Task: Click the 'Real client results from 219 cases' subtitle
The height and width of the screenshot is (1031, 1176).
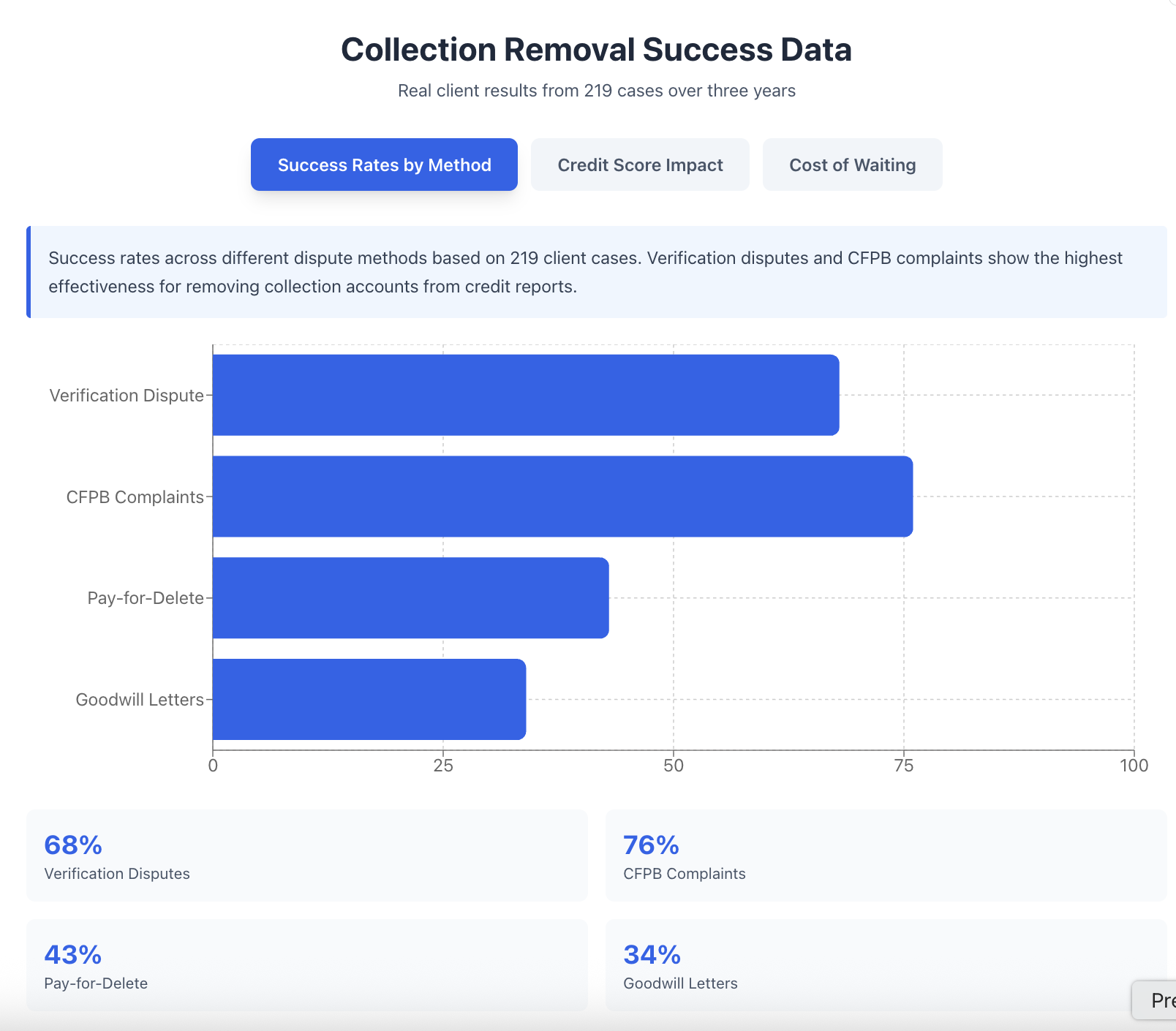Action: tap(596, 91)
